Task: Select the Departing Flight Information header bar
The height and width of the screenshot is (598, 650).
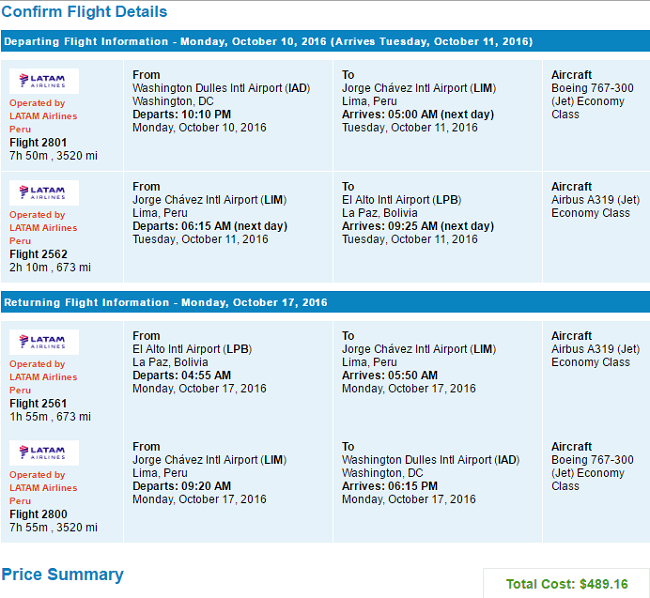Action: tap(325, 41)
